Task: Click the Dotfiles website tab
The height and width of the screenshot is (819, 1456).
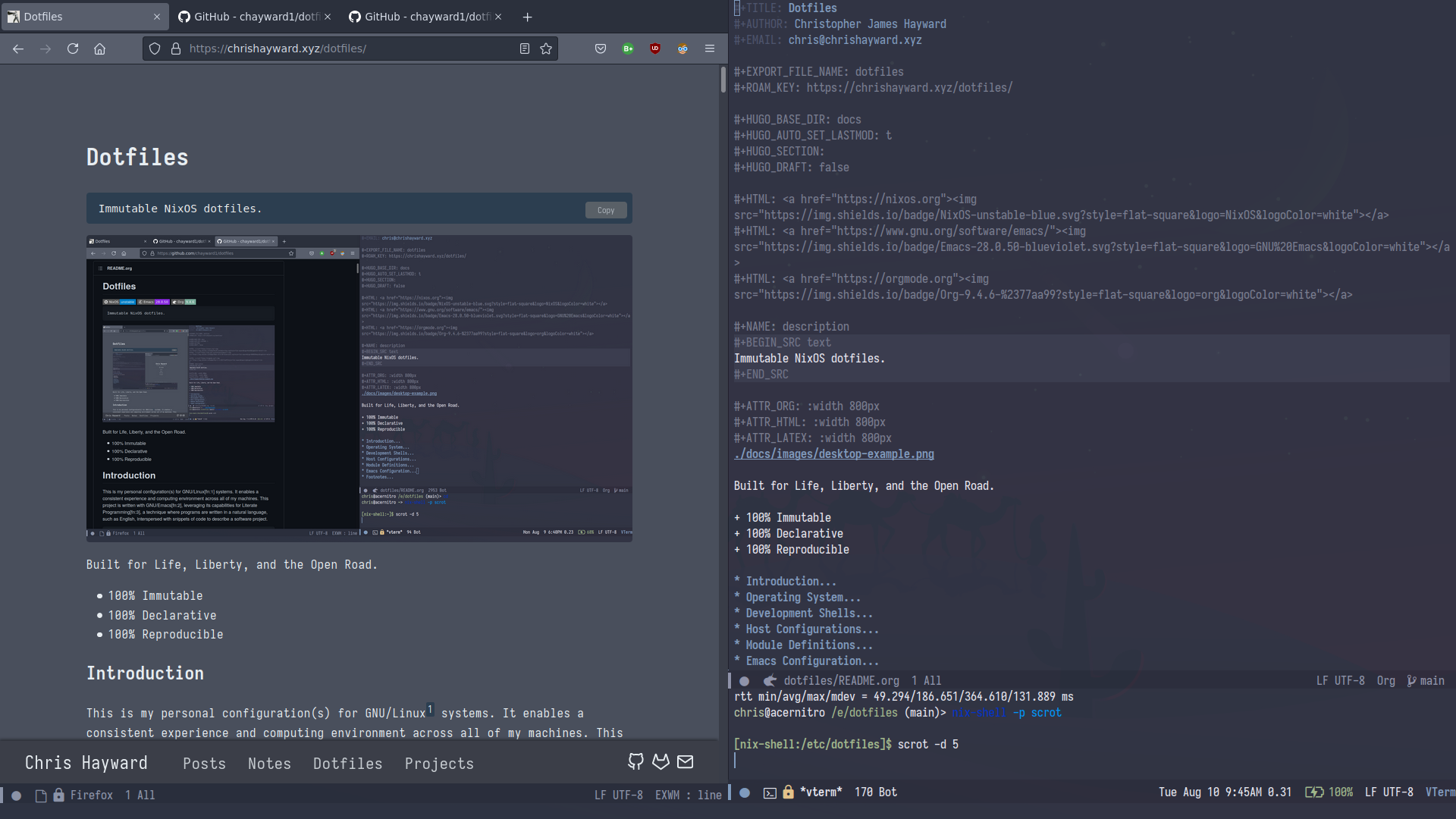Action: (79, 16)
